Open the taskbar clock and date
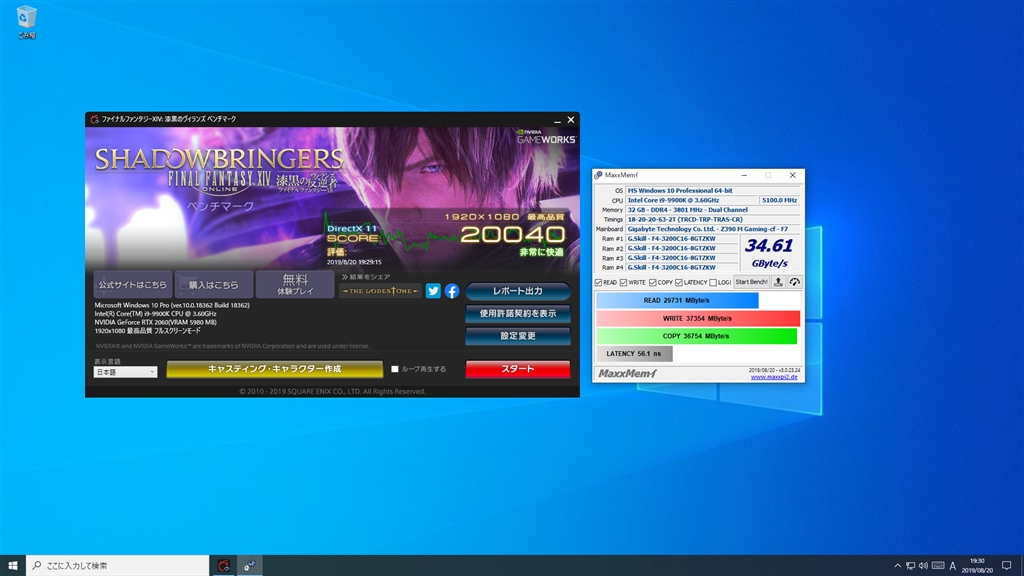Viewport: 1024px width, 576px height. tap(977, 566)
